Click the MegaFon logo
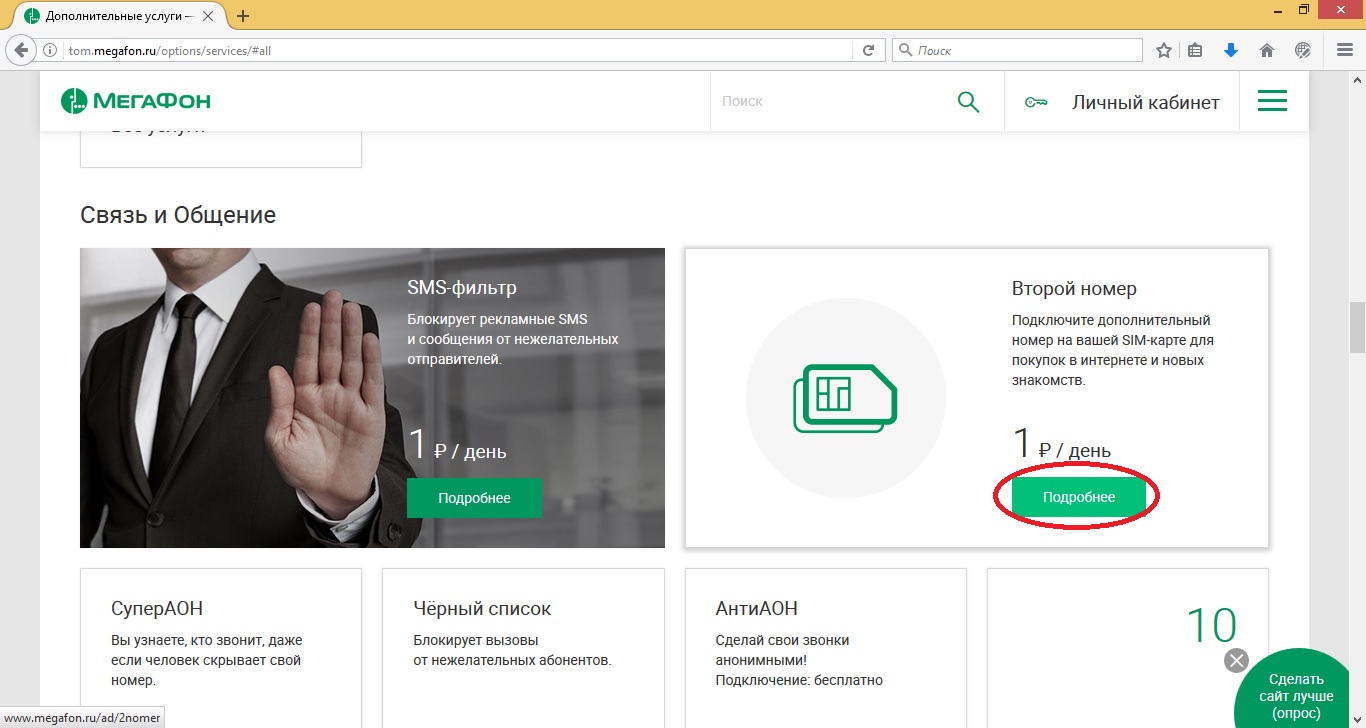The height and width of the screenshot is (728, 1366). coord(136,101)
